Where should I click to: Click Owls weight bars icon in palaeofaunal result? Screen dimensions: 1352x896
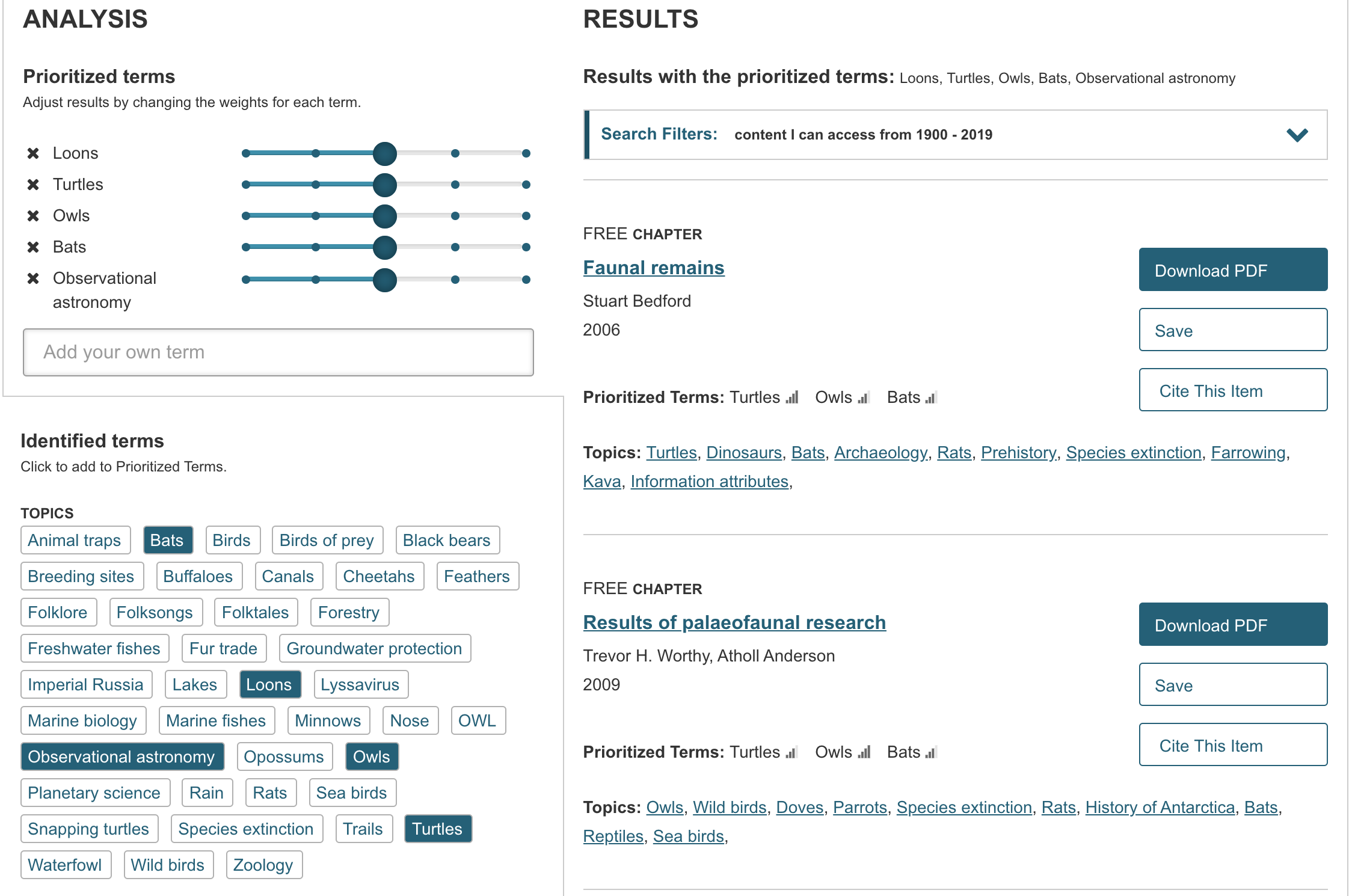(864, 752)
